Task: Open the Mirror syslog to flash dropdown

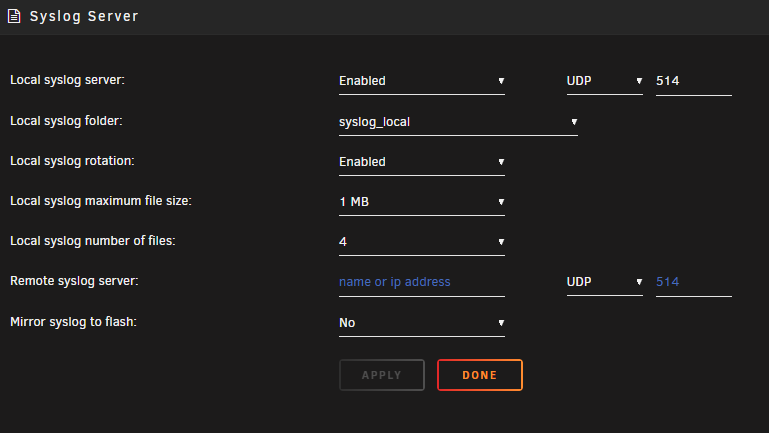Action: (422, 323)
